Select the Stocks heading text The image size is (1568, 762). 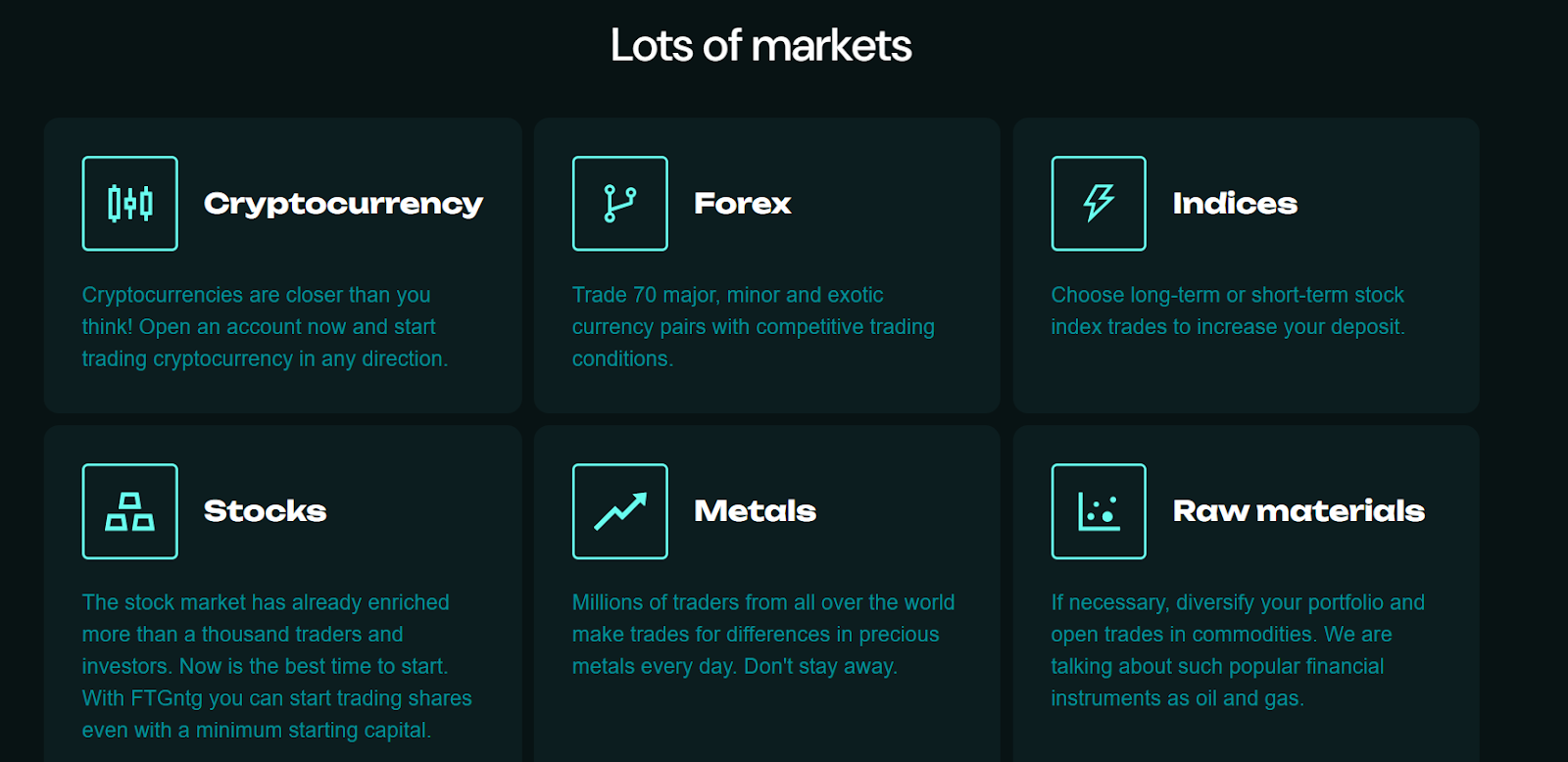pyautogui.click(x=265, y=511)
